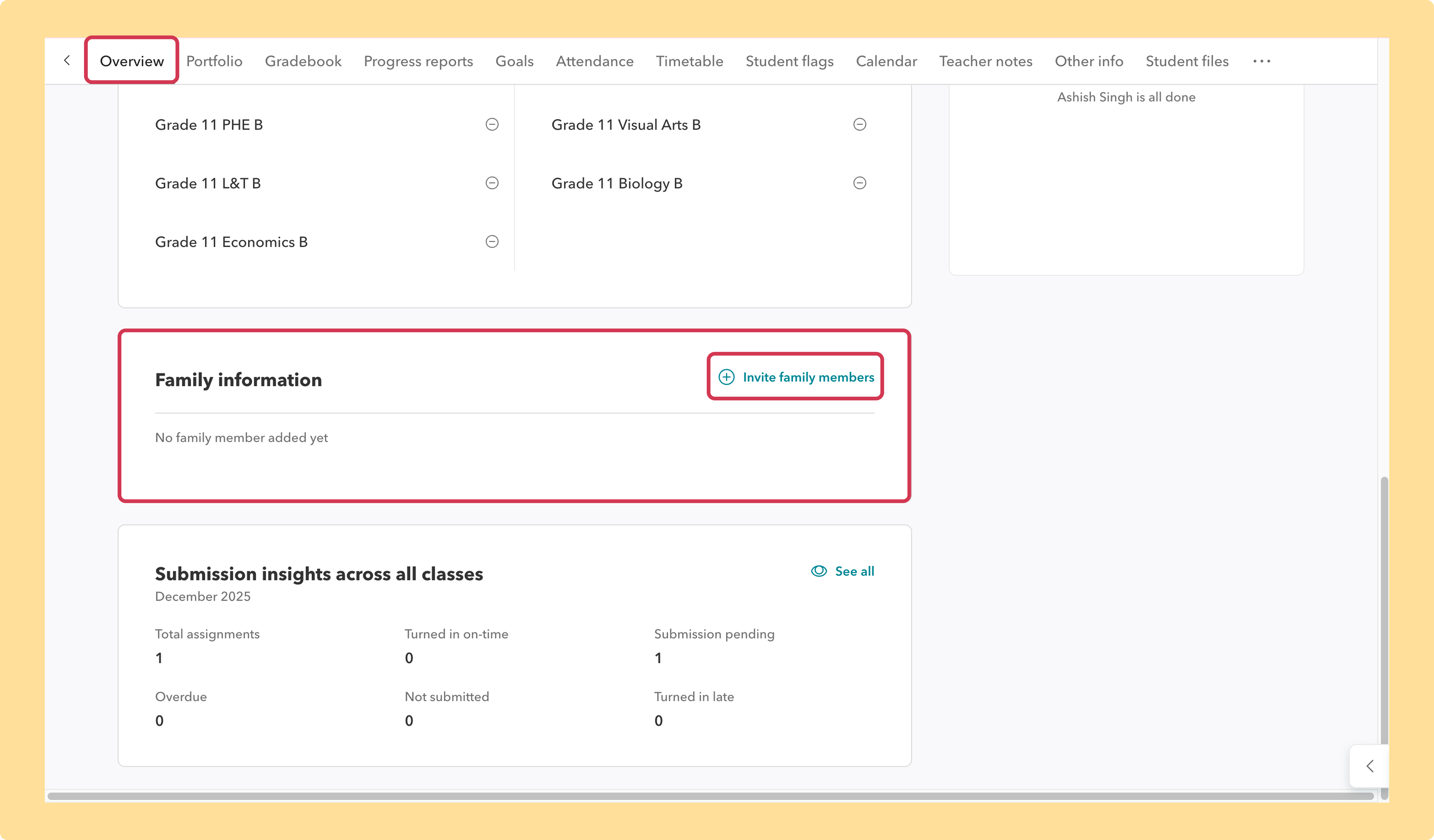This screenshot has height=840, width=1434.
Task: Select the Attendance tab
Action: 595,61
